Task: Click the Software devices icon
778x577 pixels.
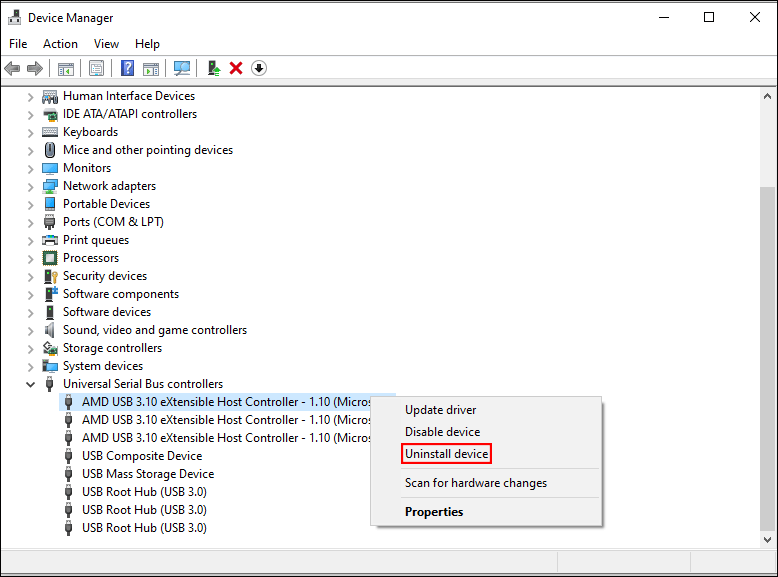Action: pyautogui.click(x=50, y=312)
